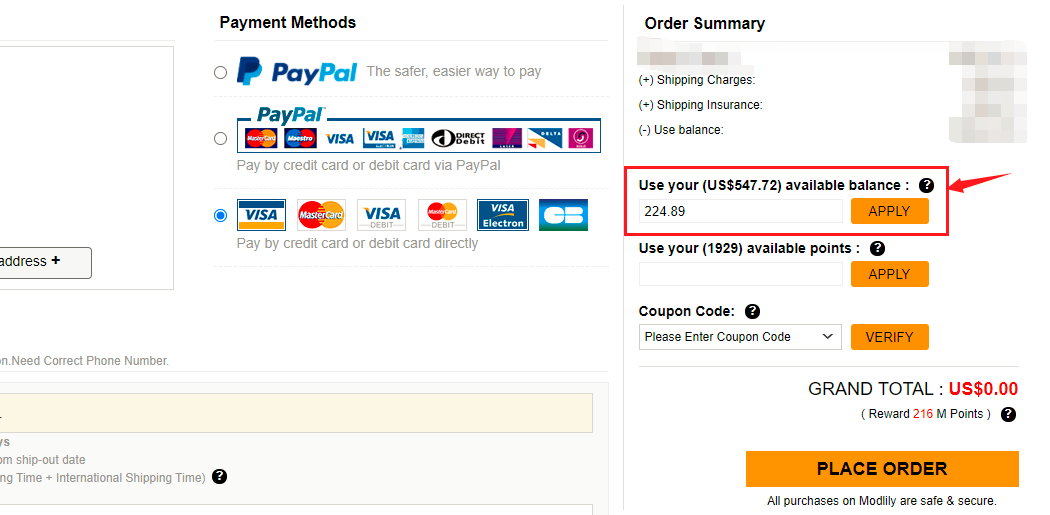Open help icon beside available balance
Viewport: 1050px width, 515px height.
pos(927,185)
